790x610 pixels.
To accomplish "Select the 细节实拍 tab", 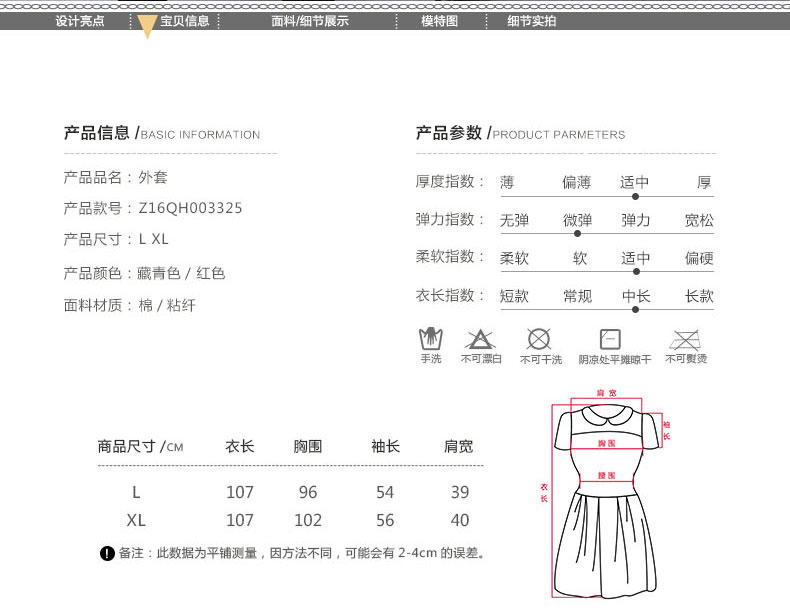I will point(532,21).
